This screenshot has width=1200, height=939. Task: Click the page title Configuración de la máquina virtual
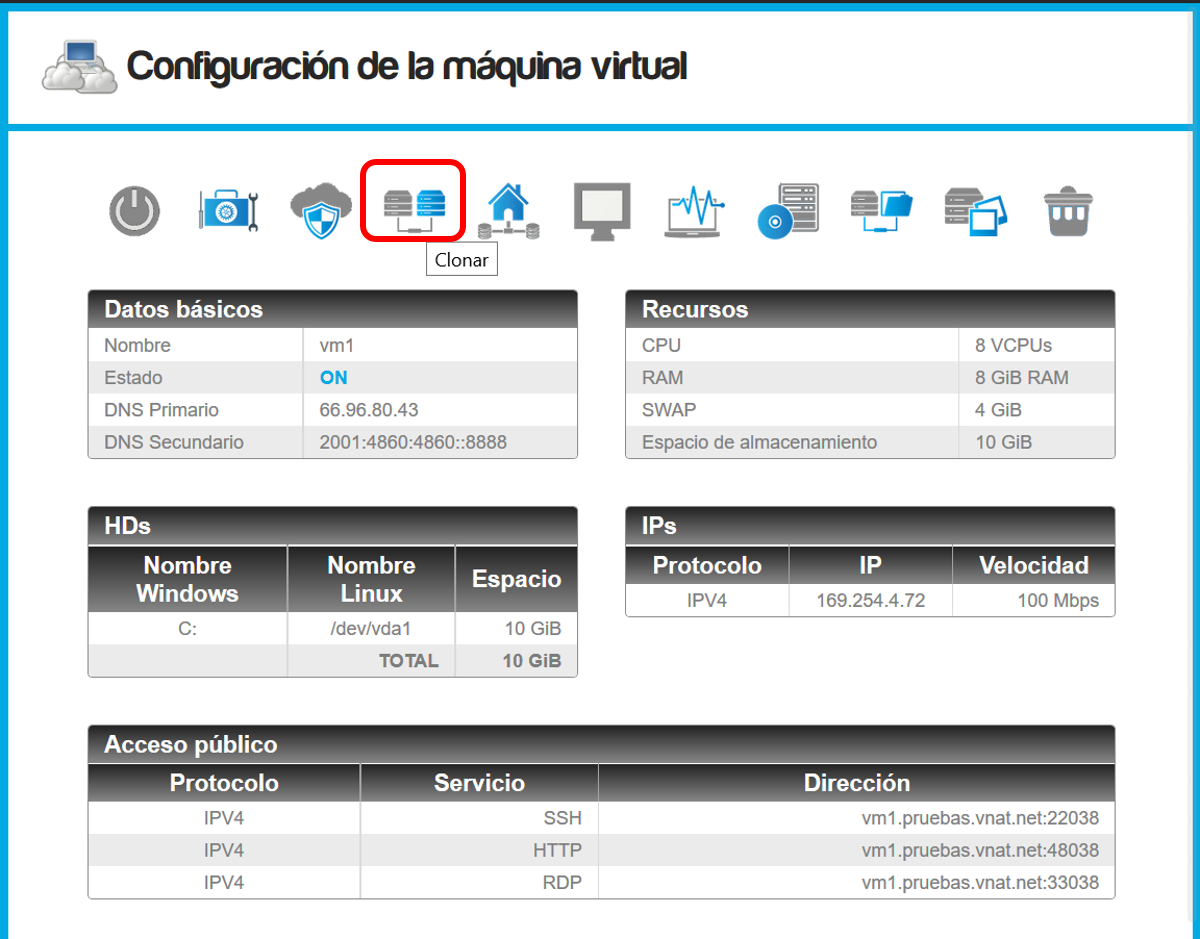407,66
